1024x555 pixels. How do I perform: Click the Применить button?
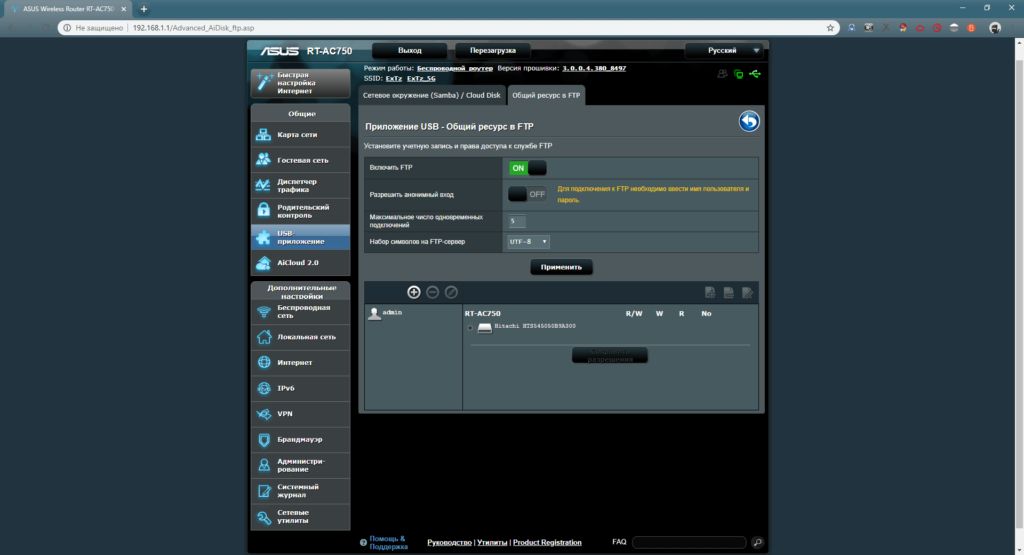(x=562, y=267)
